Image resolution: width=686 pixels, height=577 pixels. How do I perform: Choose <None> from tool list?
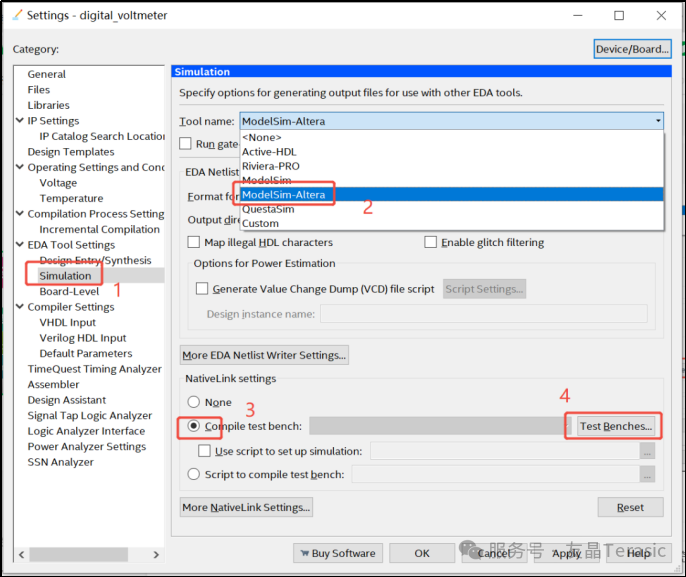(452, 137)
